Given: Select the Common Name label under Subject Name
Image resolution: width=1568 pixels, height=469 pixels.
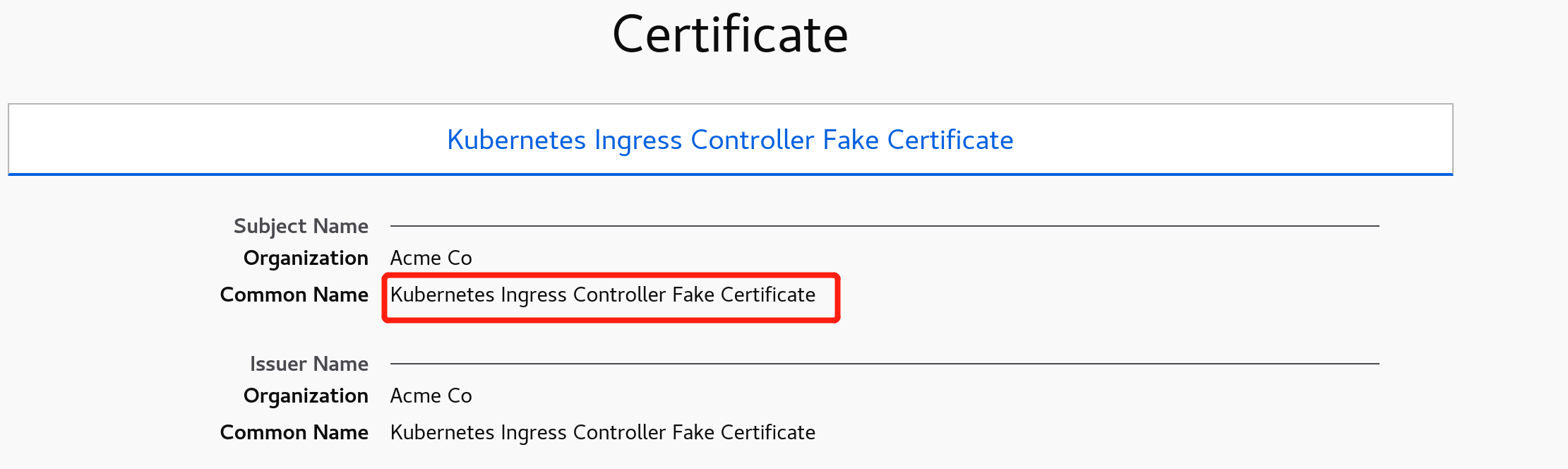Looking at the screenshot, I should pos(294,295).
